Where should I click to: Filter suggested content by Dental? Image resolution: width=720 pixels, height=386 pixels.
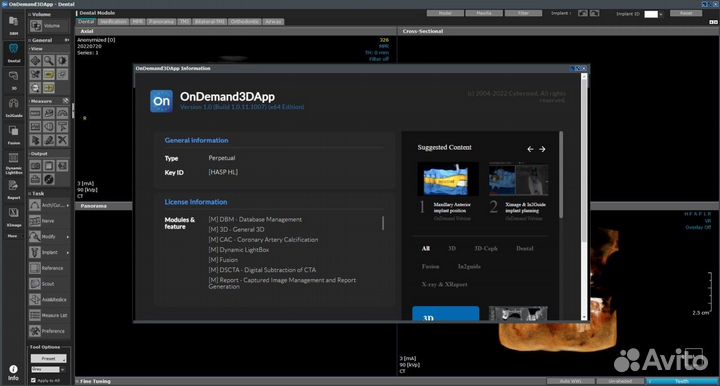click(524, 248)
